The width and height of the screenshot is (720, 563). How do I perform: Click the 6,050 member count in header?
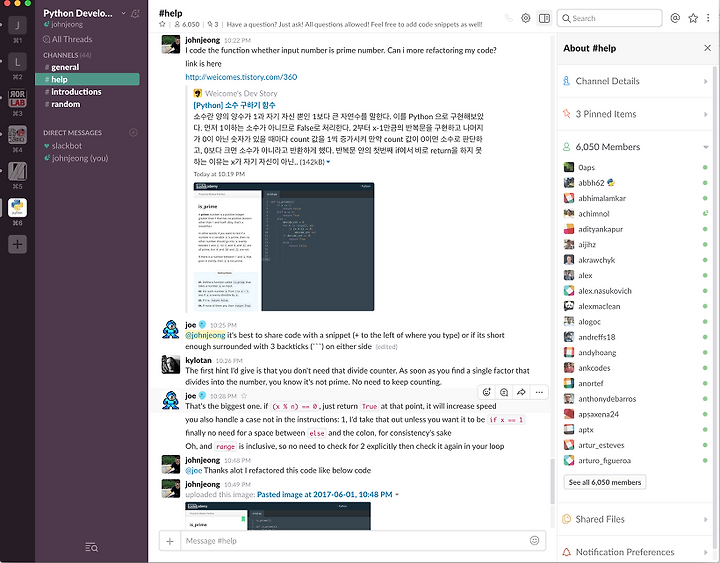tap(187, 24)
